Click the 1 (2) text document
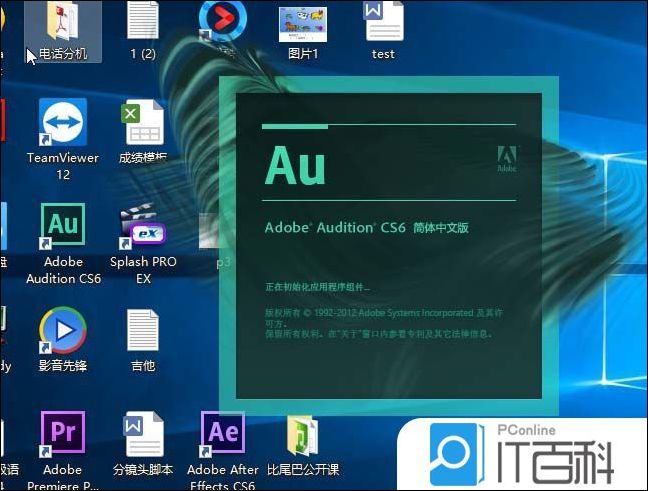This screenshot has height=491, width=648. click(143, 22)
